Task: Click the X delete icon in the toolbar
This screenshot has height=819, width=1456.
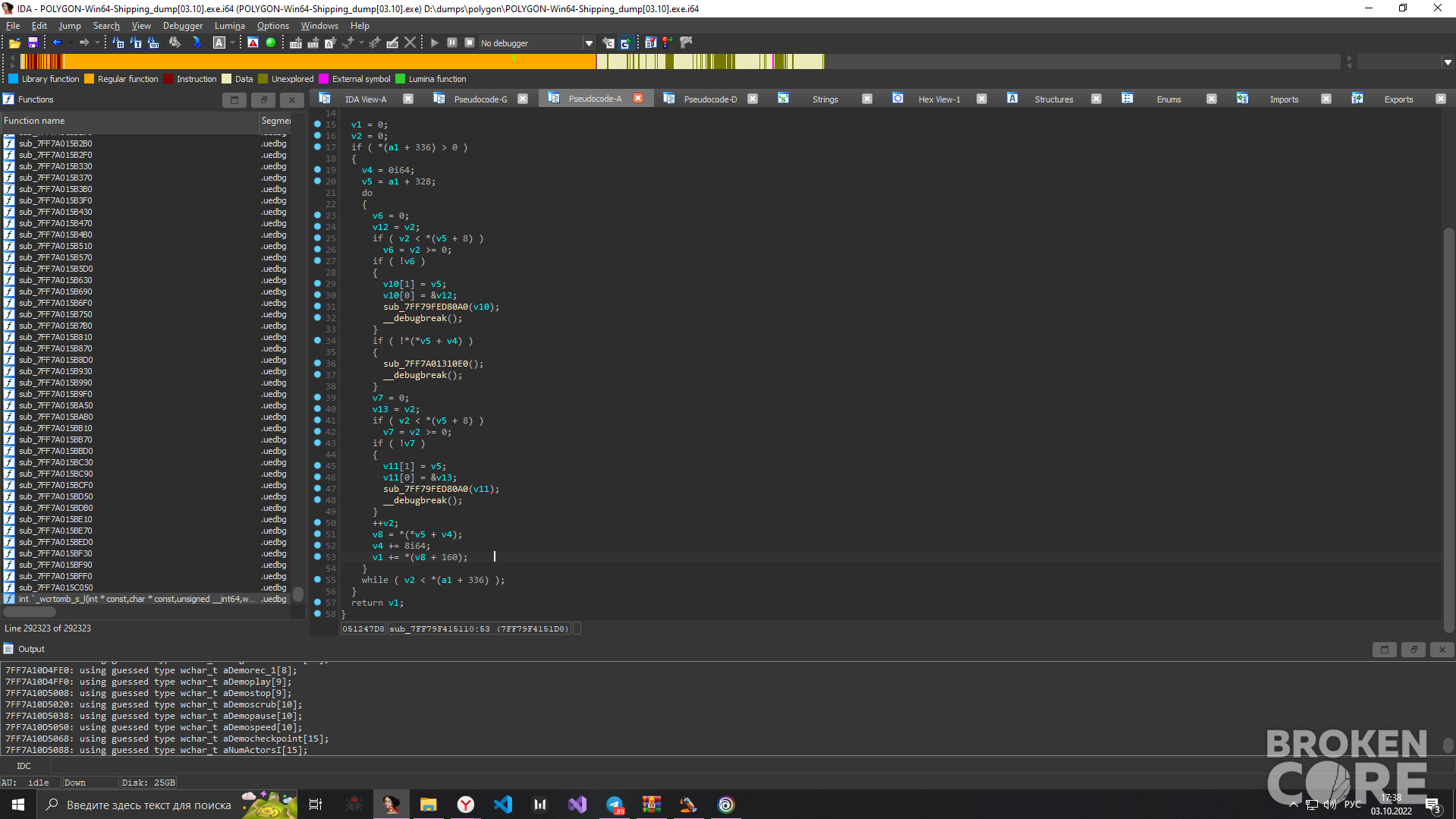Action: 410,43
